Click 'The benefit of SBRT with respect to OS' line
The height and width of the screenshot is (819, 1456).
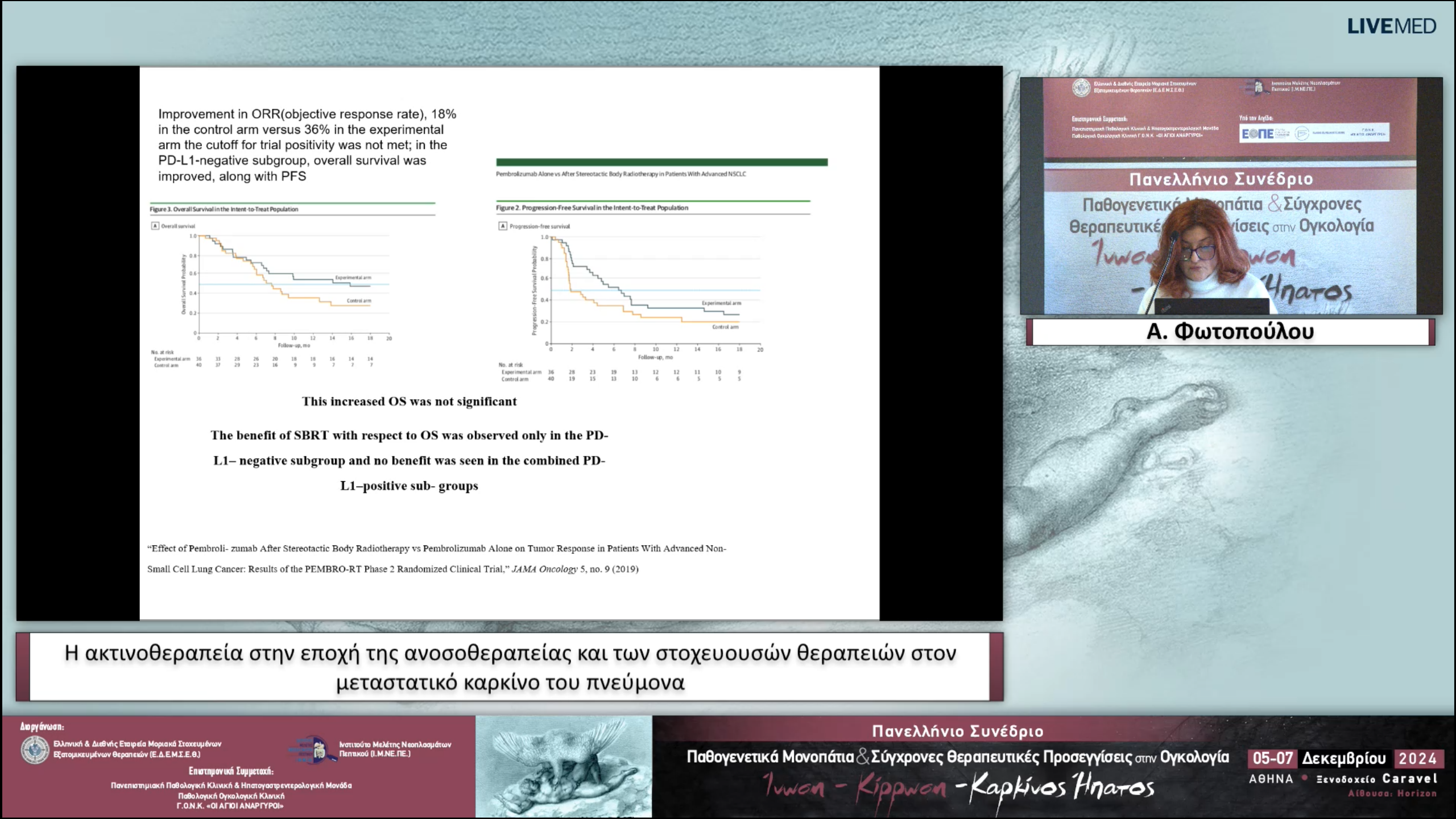(x=409, y=435)
